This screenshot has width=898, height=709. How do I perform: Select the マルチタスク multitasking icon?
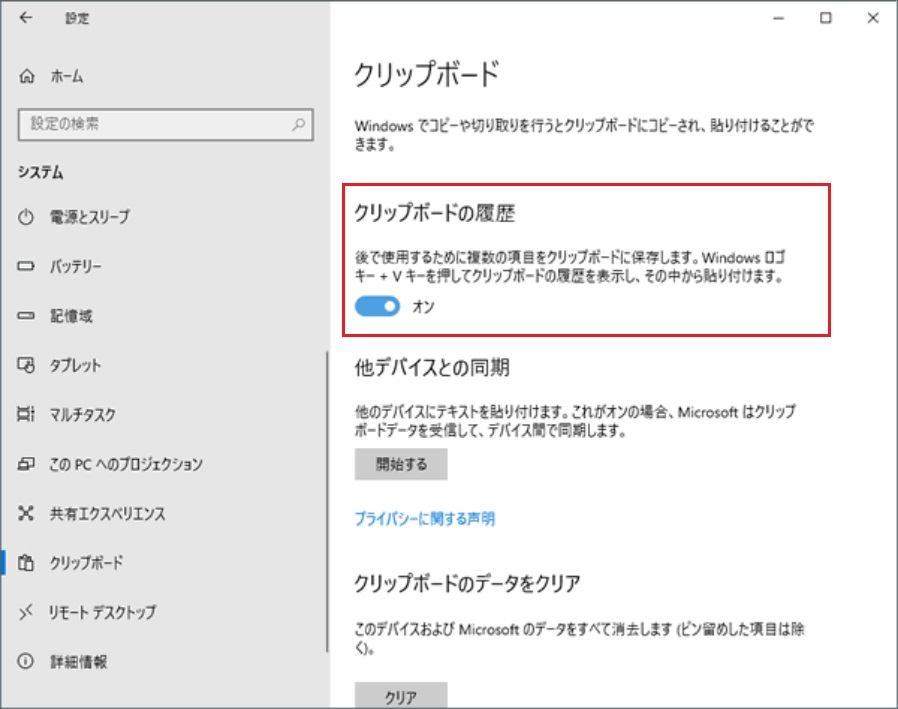[x=26, y=414]
